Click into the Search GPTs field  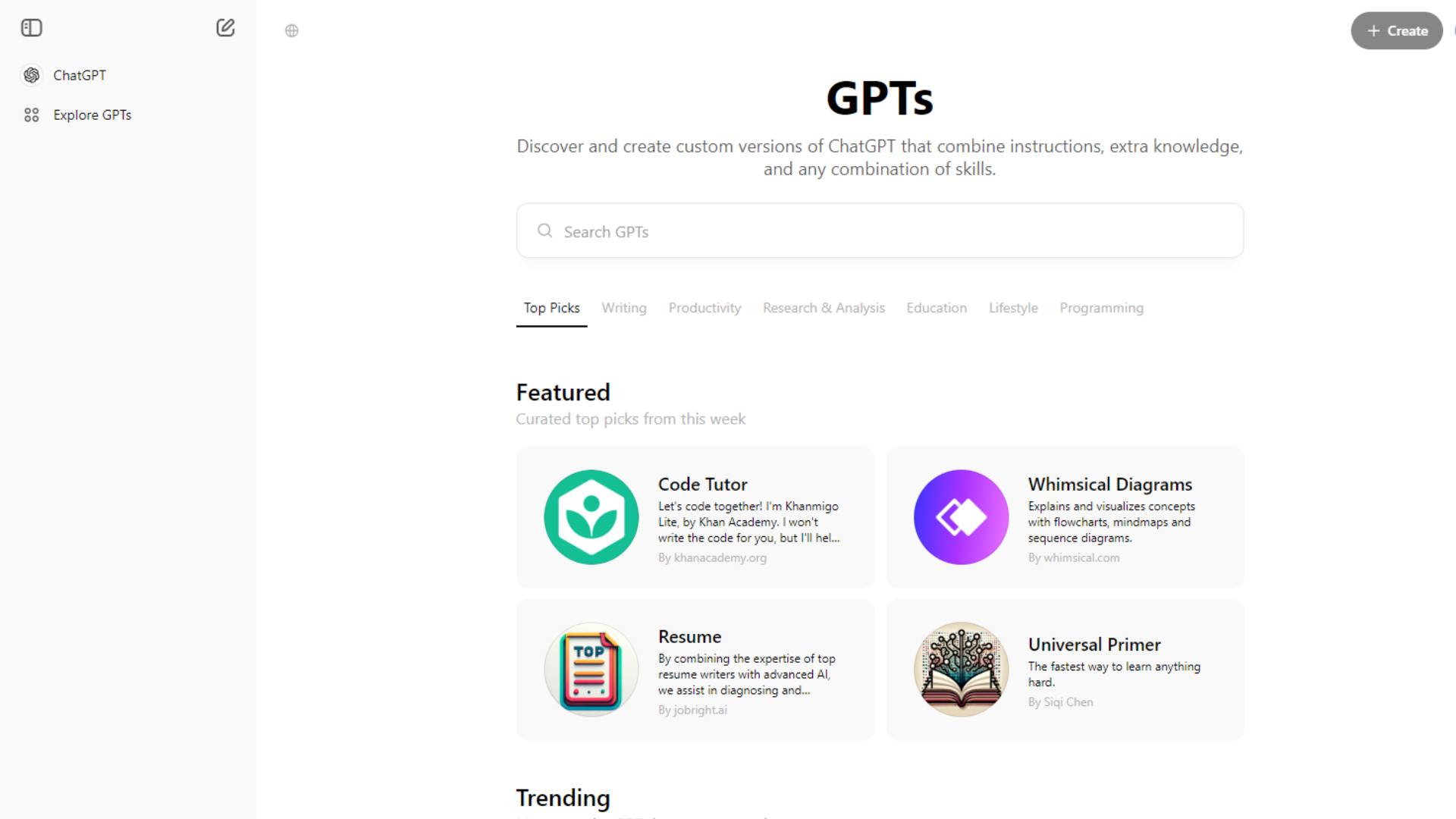click(x=879, y=231)
